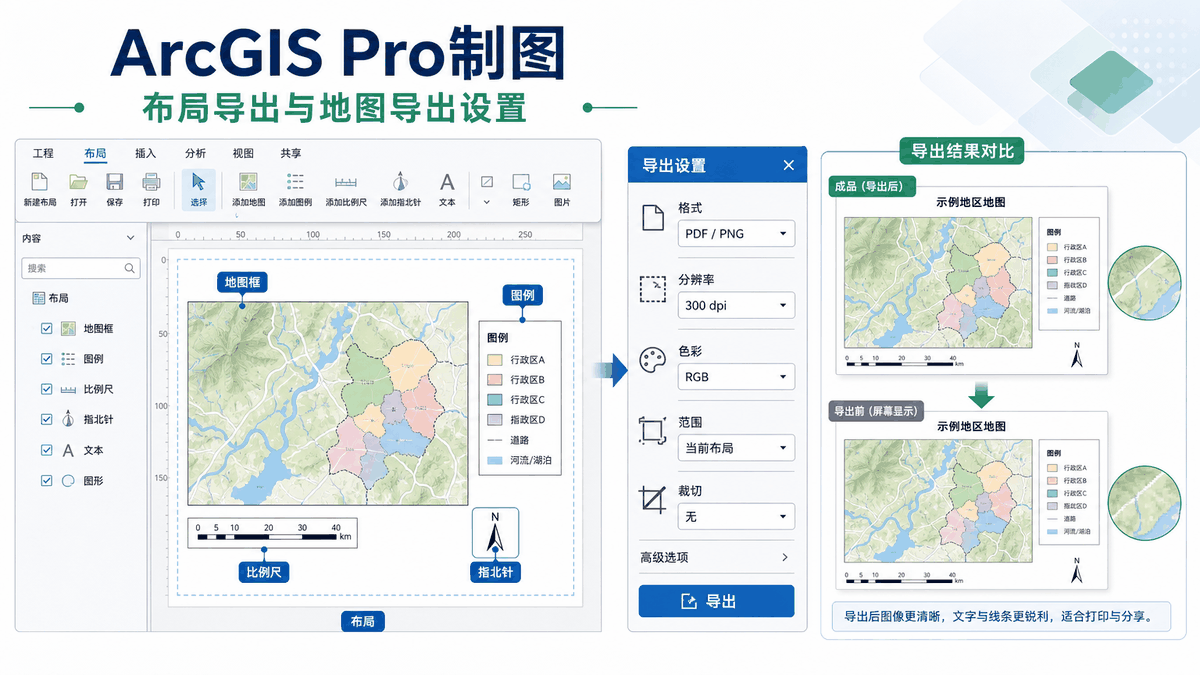1200x675 pixels.
Task: Open the 分辨率 300 dpi dropdown
Action: pos(736,306)
